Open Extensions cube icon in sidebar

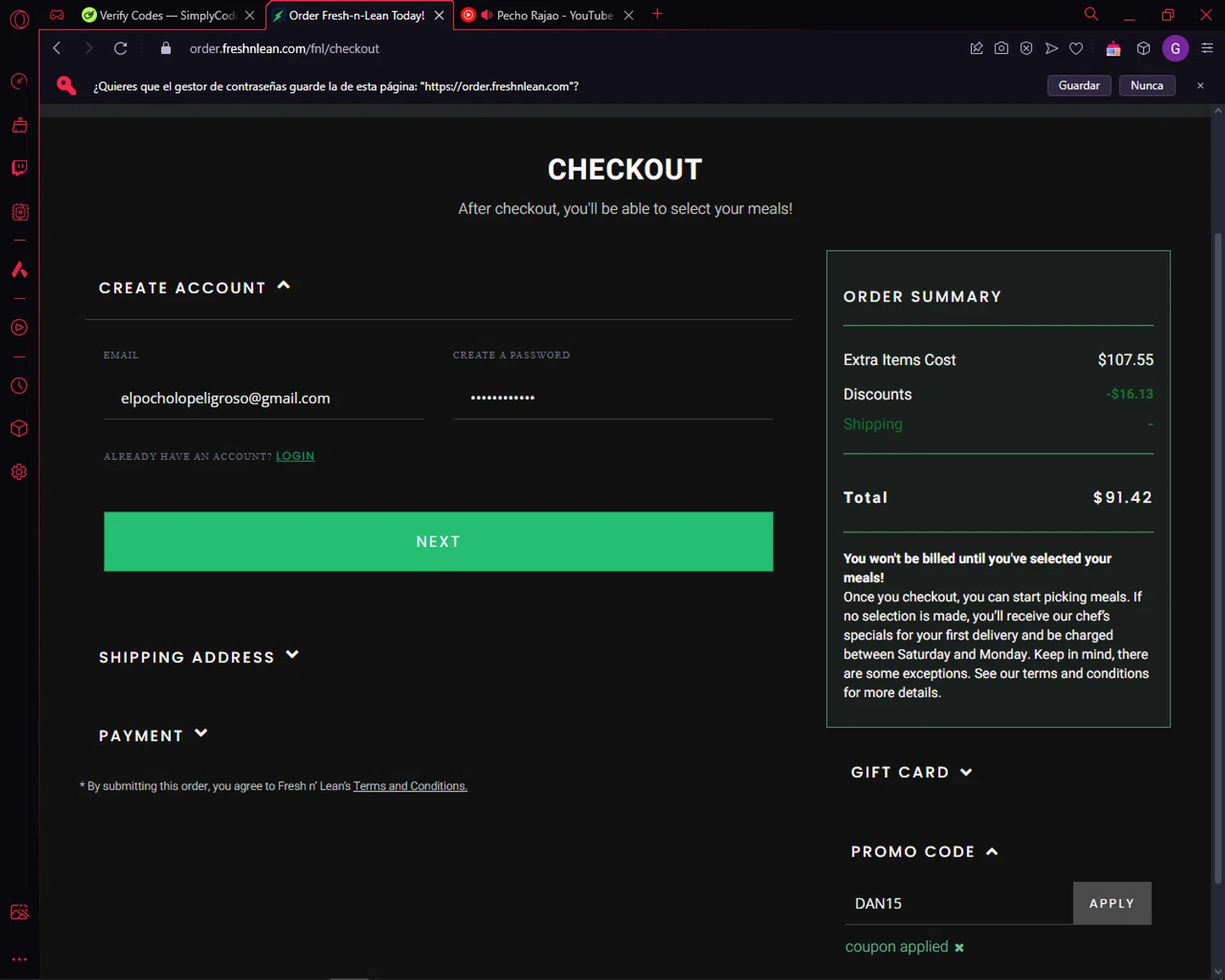pyautogui.click(x=20, y=429)
